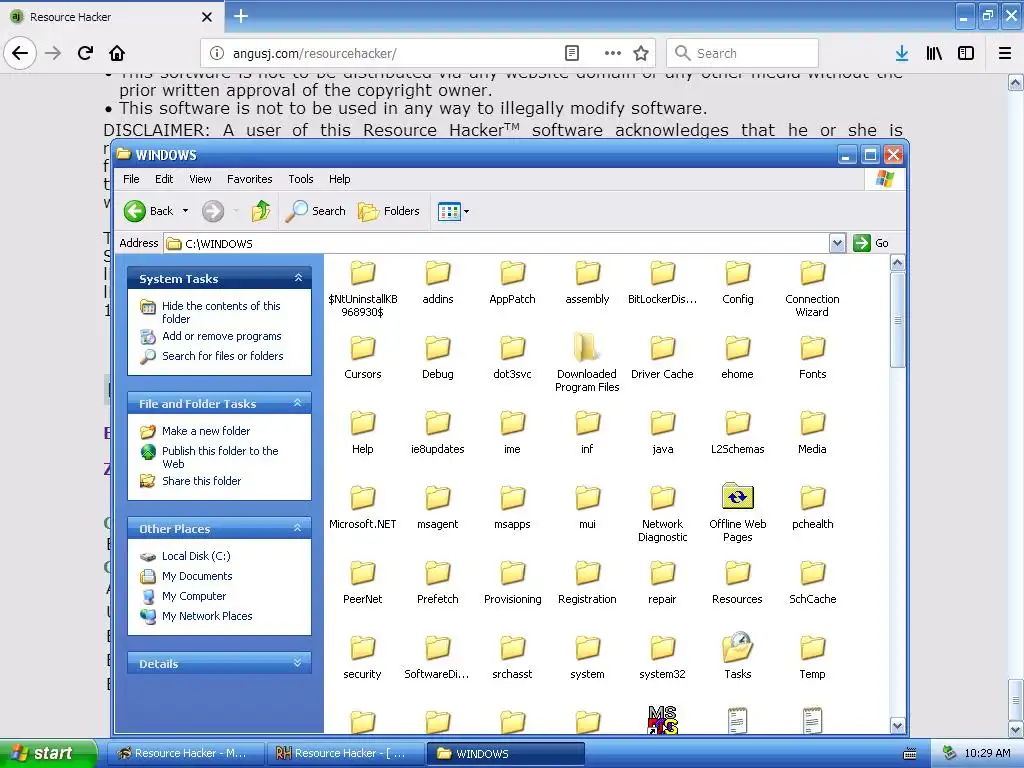Toggle the Folders pane button
1024x768 pixels.
click(x=389, y=211)
